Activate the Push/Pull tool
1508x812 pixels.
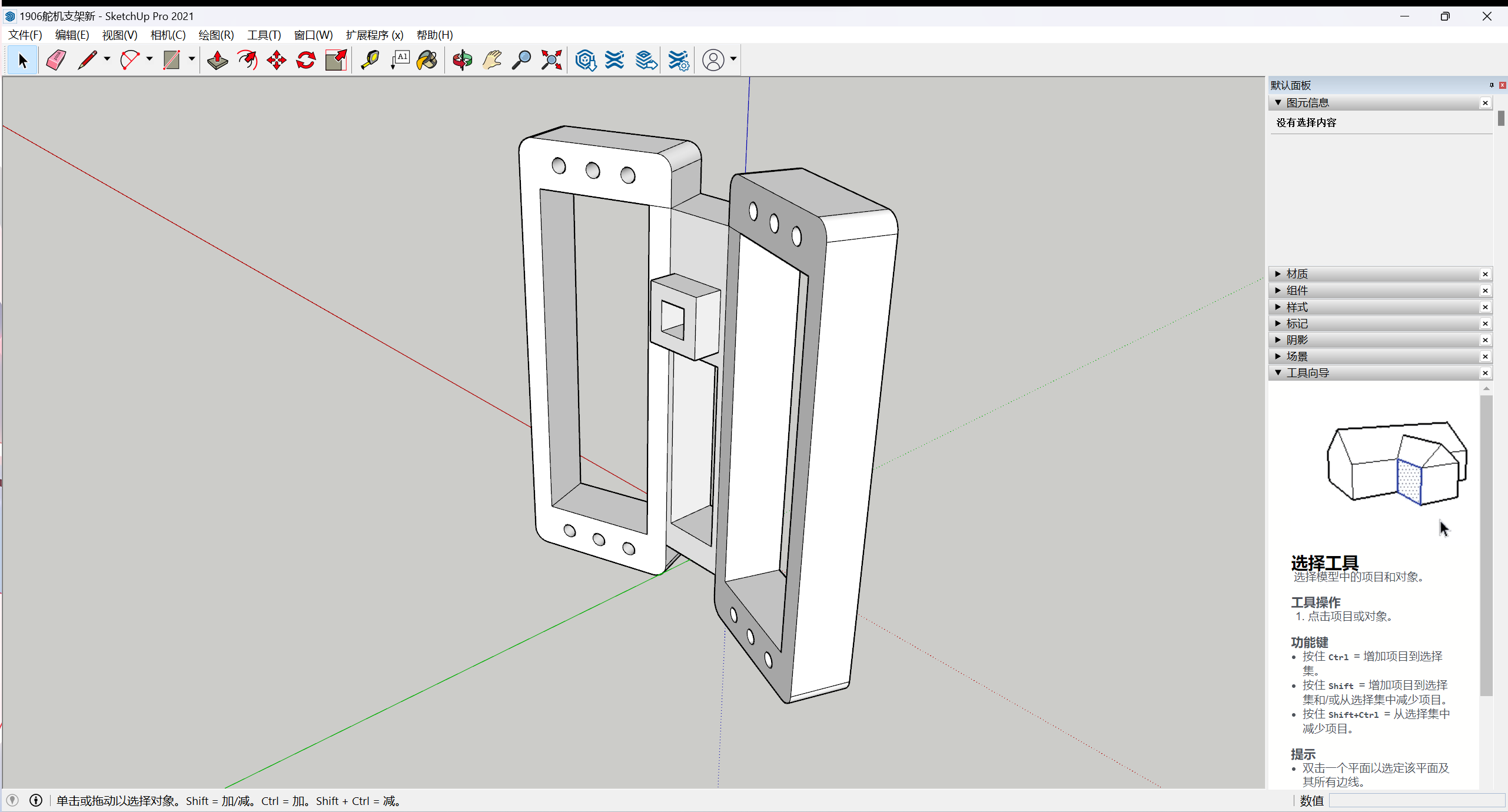[217, 60]
